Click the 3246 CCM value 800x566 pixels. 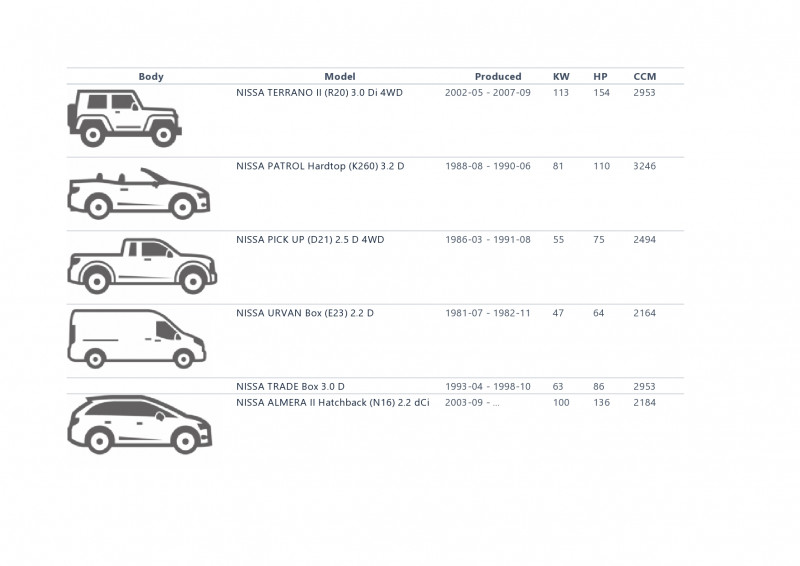point(644,166)
